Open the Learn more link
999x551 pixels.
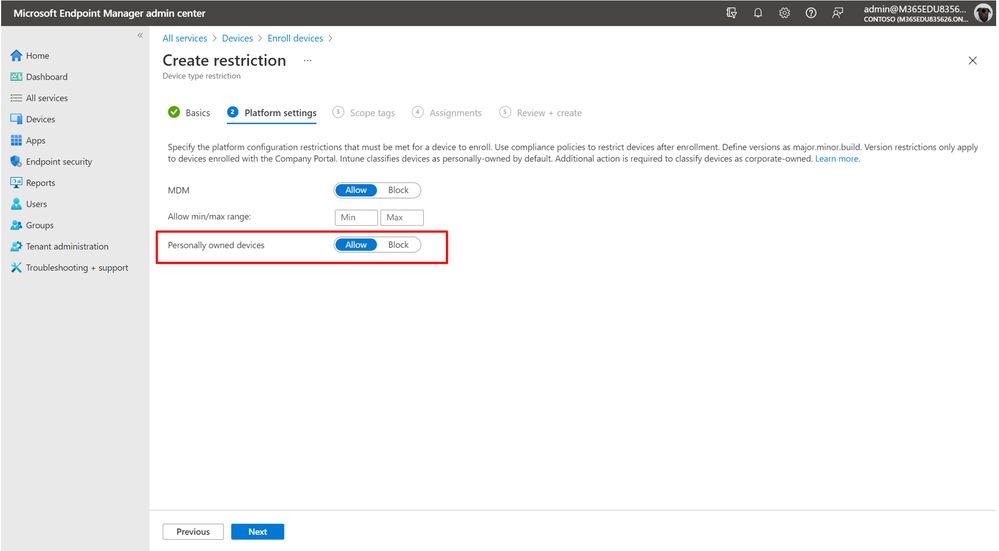837,159
